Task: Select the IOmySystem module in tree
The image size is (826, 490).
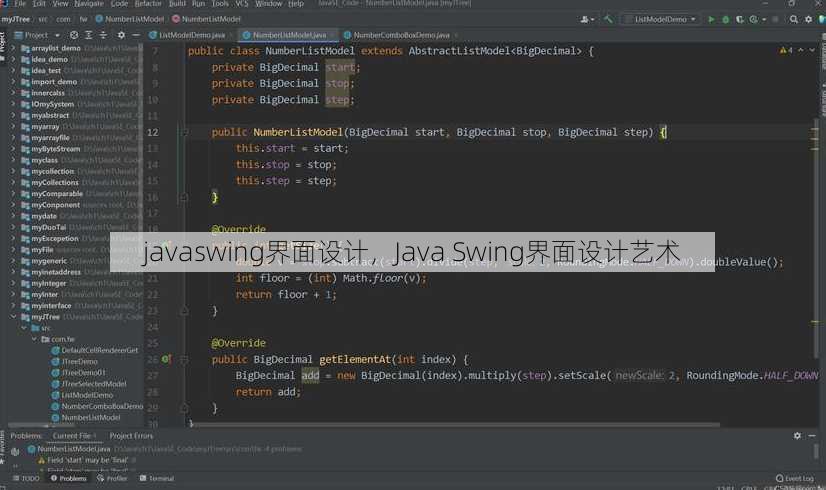Action: tap(53, 104)
